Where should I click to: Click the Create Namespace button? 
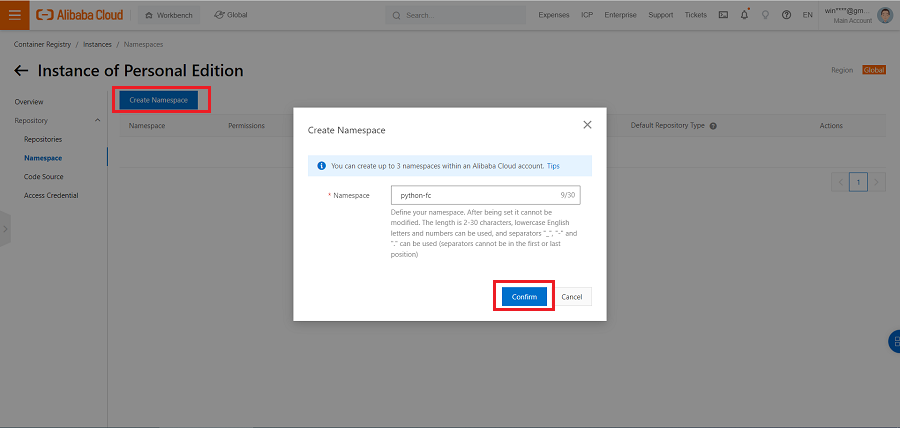(x=158, y=100)
